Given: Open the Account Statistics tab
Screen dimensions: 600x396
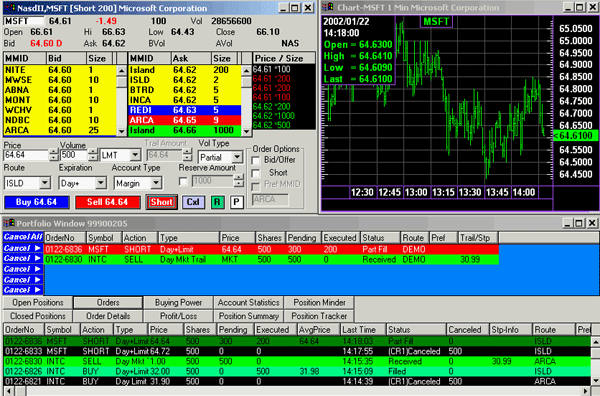Looking at the screenshot, I should (248, 303).
